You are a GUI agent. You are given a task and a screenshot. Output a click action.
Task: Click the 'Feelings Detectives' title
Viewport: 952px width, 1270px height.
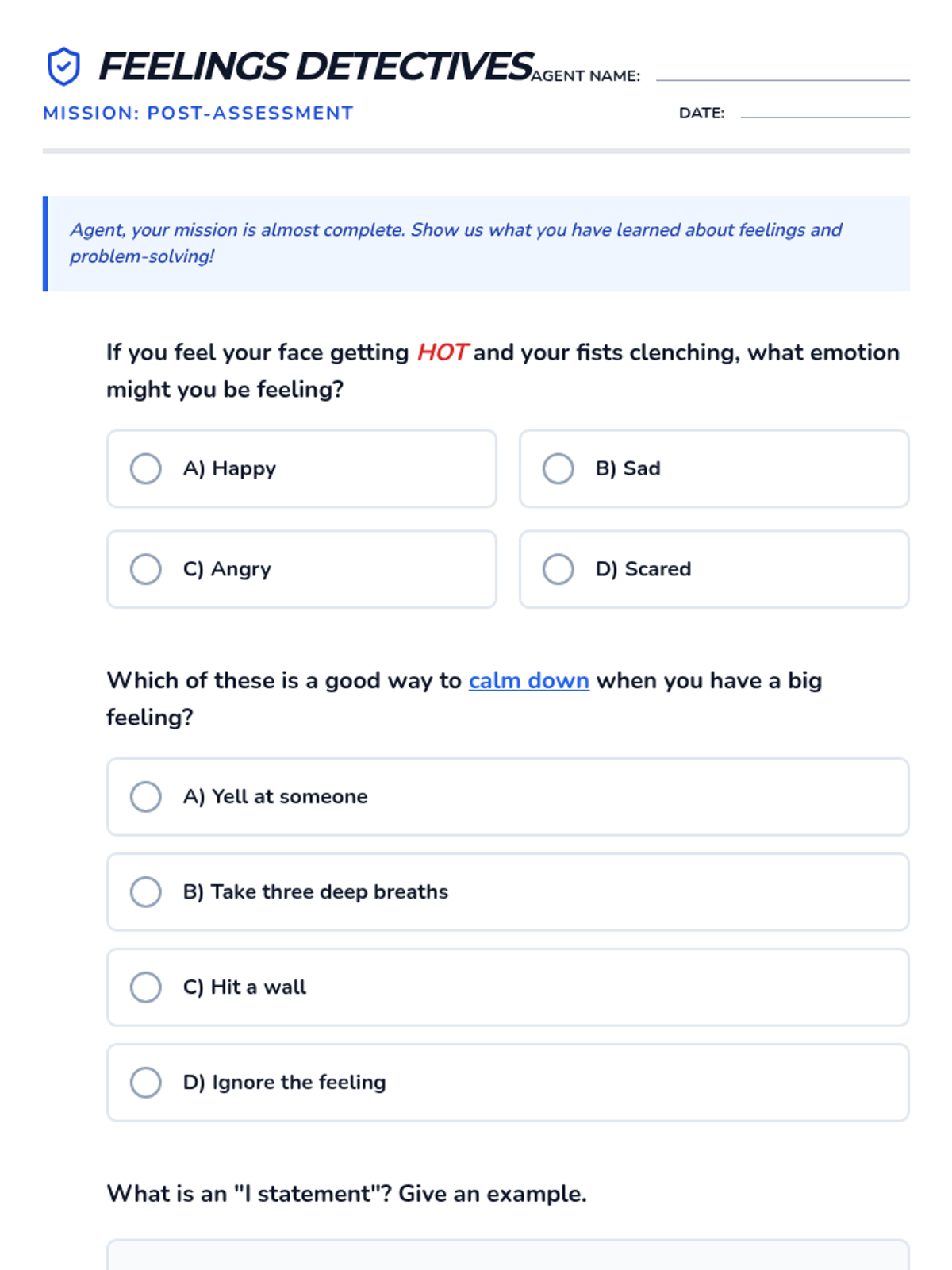click(315, 67)
